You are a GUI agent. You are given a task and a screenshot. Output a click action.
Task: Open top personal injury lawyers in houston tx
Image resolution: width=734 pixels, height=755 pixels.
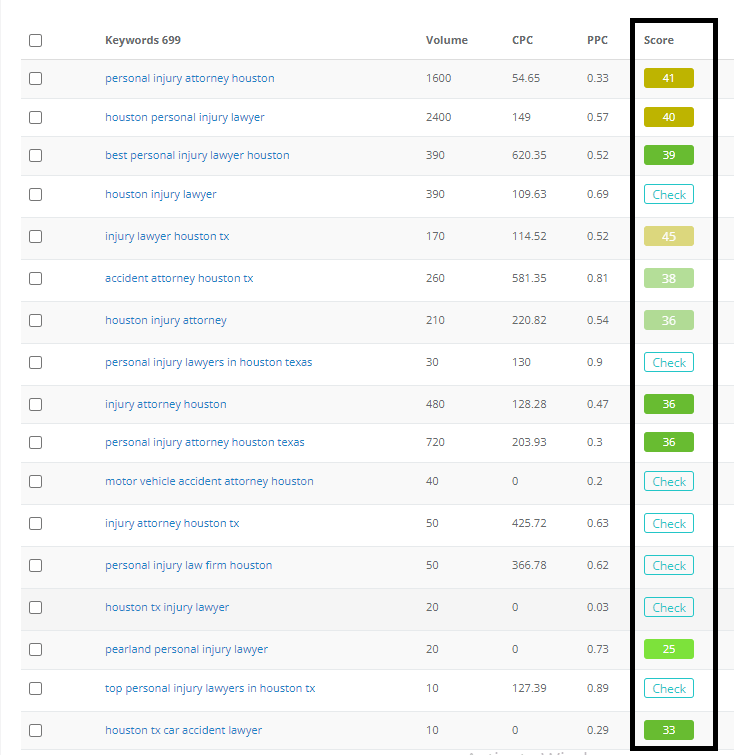click(x=210, y=689)
